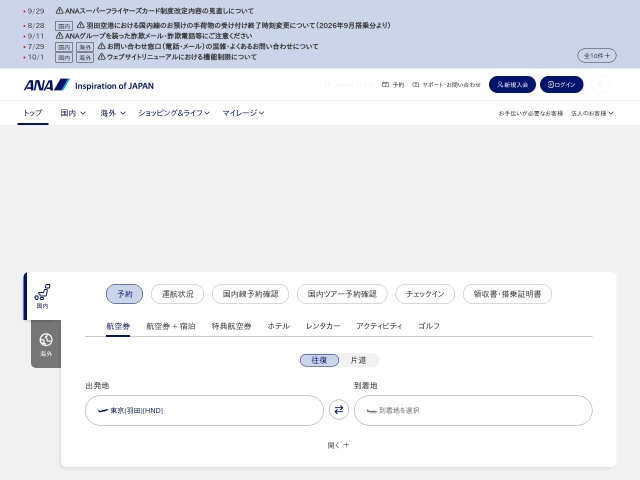Select the チェックイン pill
Screen dimensions: 640x480
pyautogui.click(x=425, y=294)
